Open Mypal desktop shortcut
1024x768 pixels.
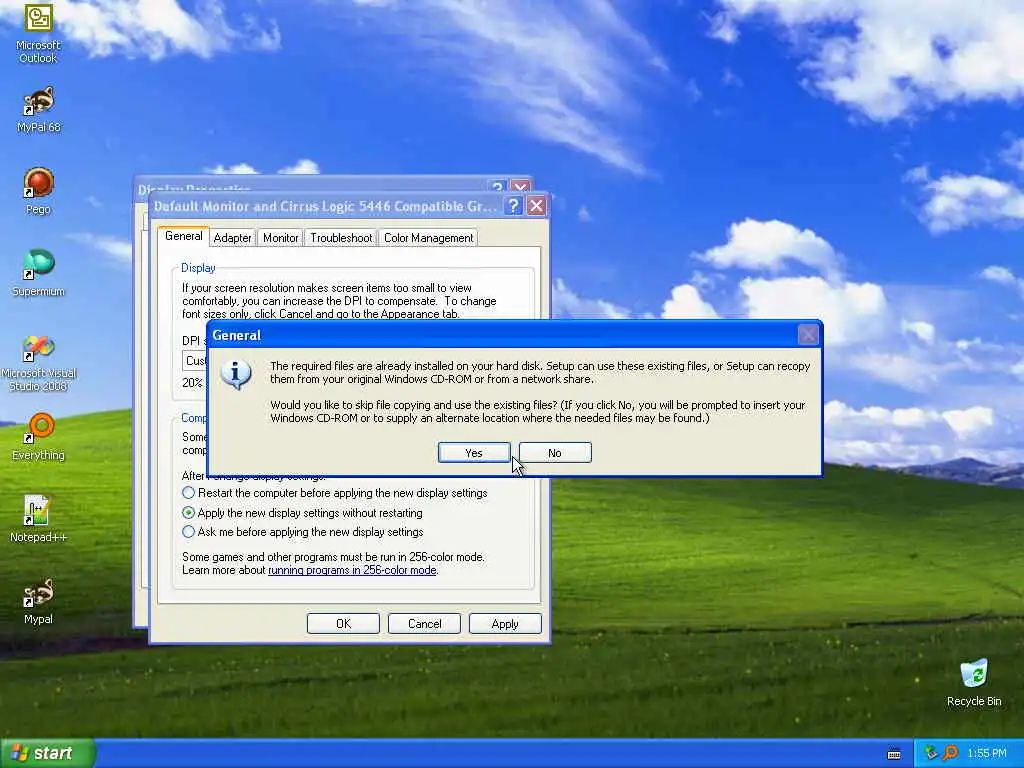tap(38, 601)
